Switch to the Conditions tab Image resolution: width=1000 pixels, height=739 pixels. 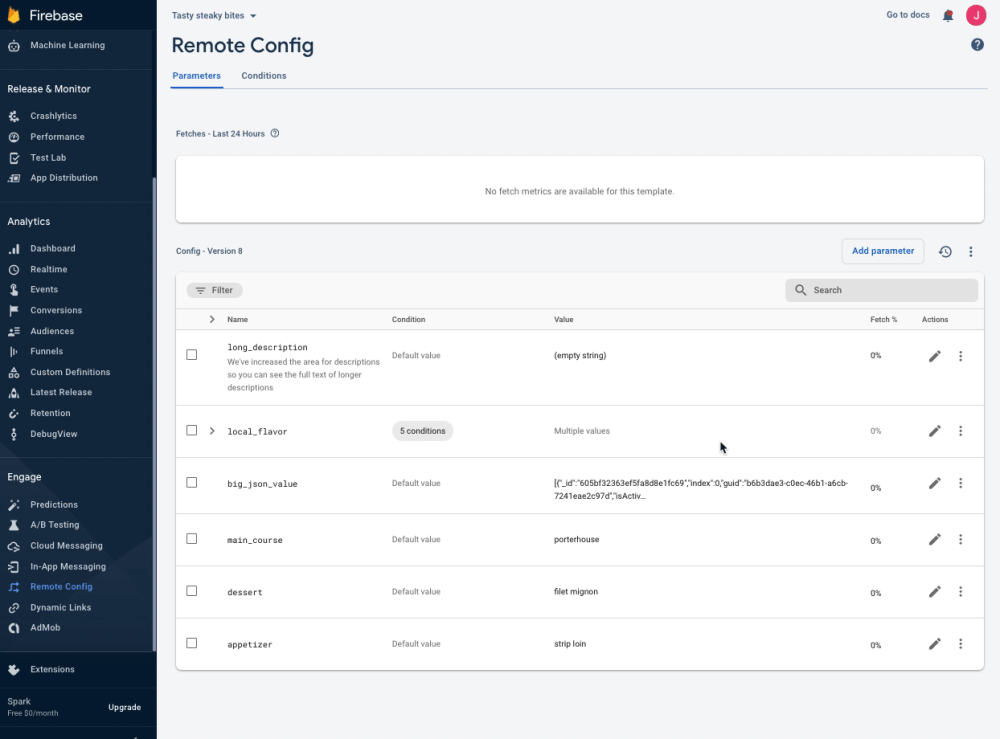pyautogui.click(x=264, y=76)
